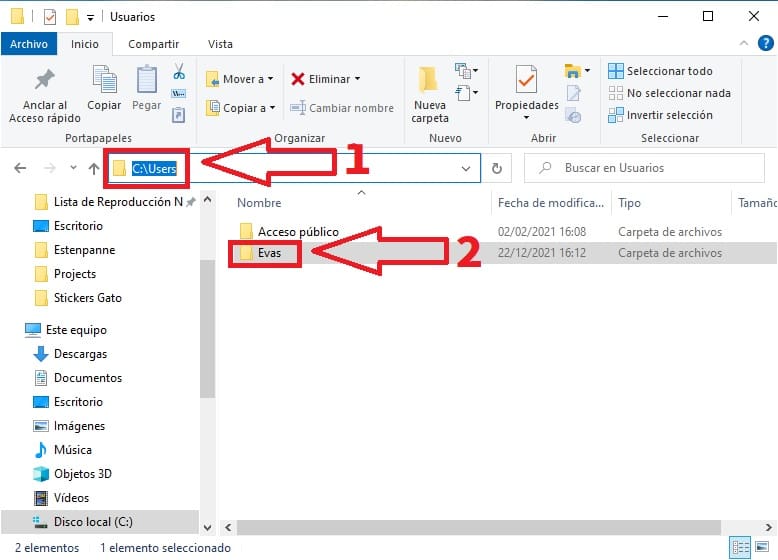Collapse the ribbon with the chevron

pos(743,43)
